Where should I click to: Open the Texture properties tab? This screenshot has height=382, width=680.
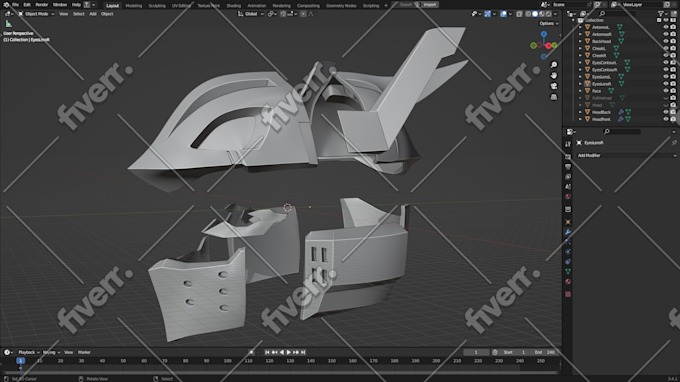point(568,294)
